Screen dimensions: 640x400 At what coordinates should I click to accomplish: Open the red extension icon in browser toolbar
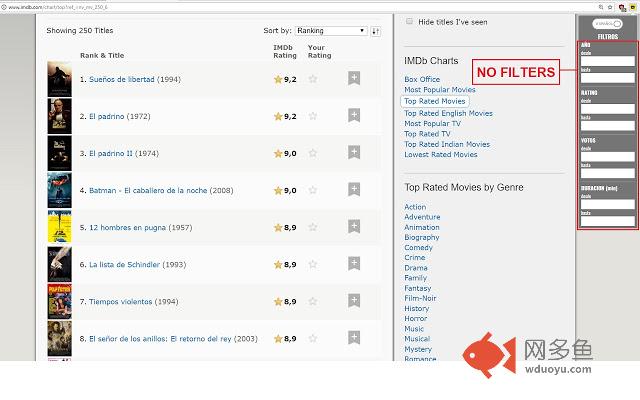pos(622,7)
